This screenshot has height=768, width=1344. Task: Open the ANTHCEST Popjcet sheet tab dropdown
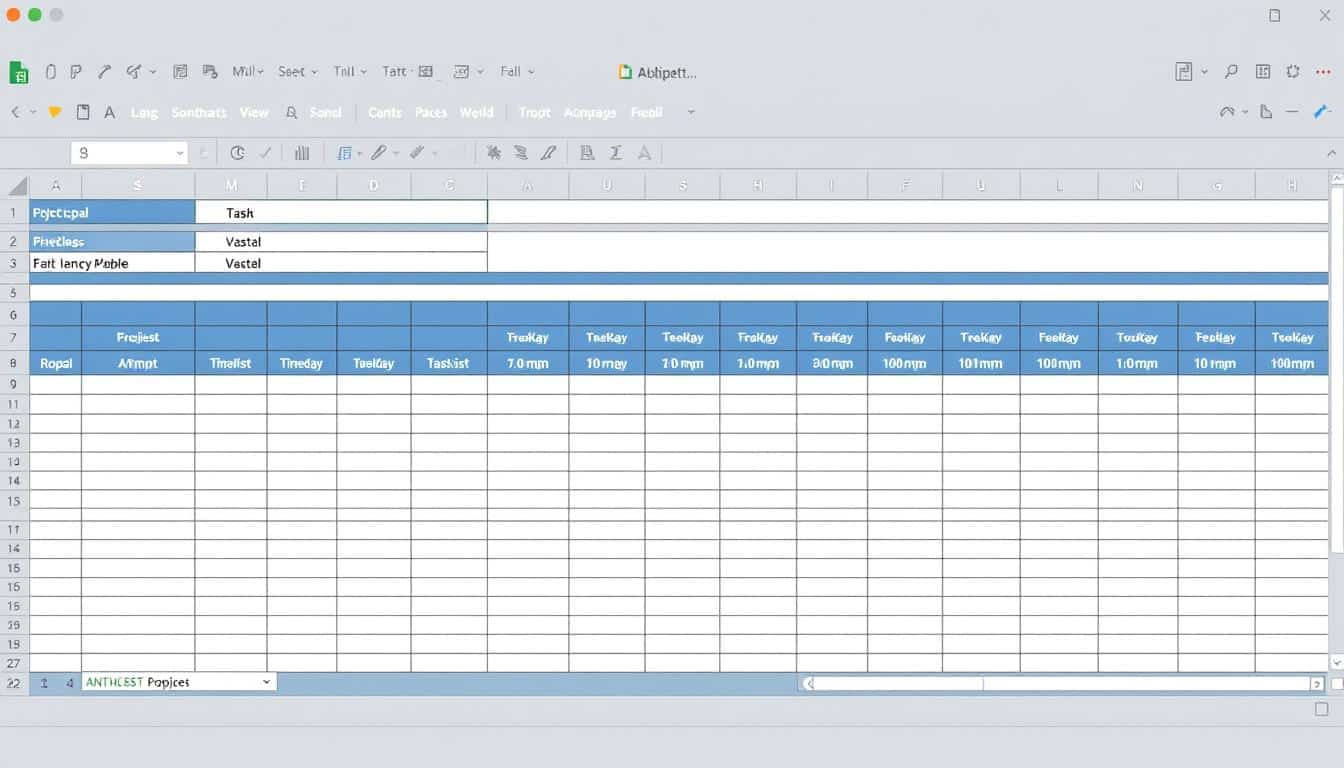tap(266, 682)
